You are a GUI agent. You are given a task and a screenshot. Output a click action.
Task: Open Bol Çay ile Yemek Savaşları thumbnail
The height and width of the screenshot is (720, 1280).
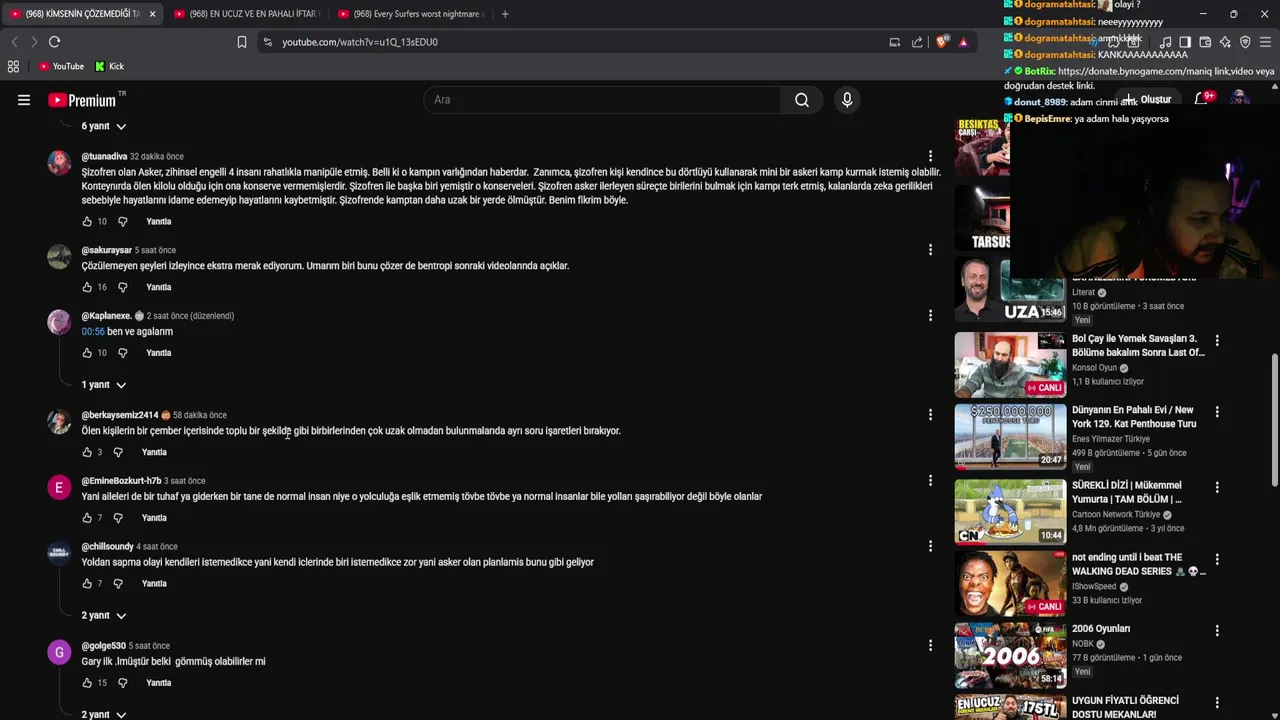click(1010, 365)
